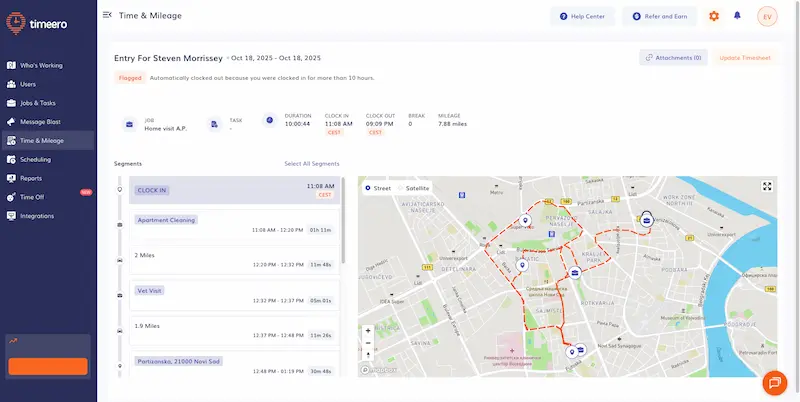Click the Task document icon
The image size is (800, 402).
[214, 124]
